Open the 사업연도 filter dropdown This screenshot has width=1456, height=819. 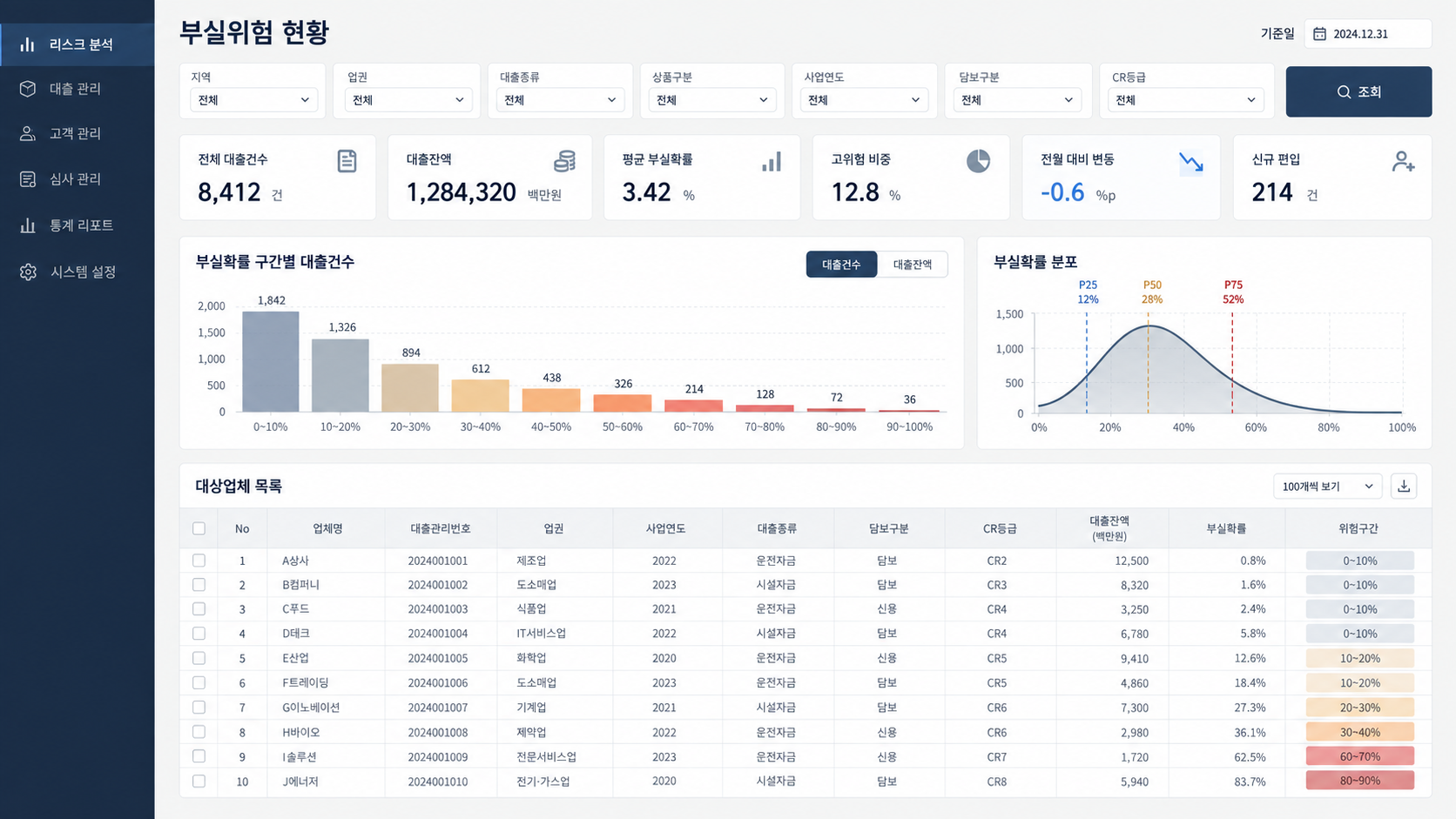864,100
